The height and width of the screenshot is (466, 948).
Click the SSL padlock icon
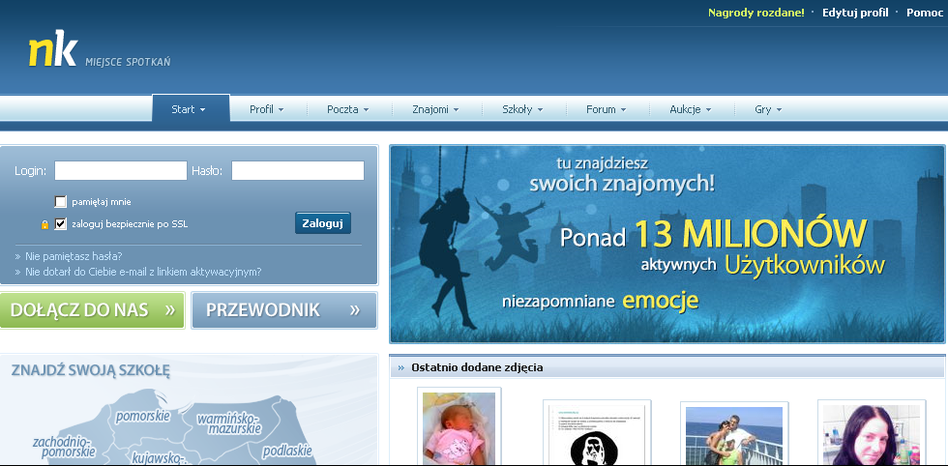(44, 225)
